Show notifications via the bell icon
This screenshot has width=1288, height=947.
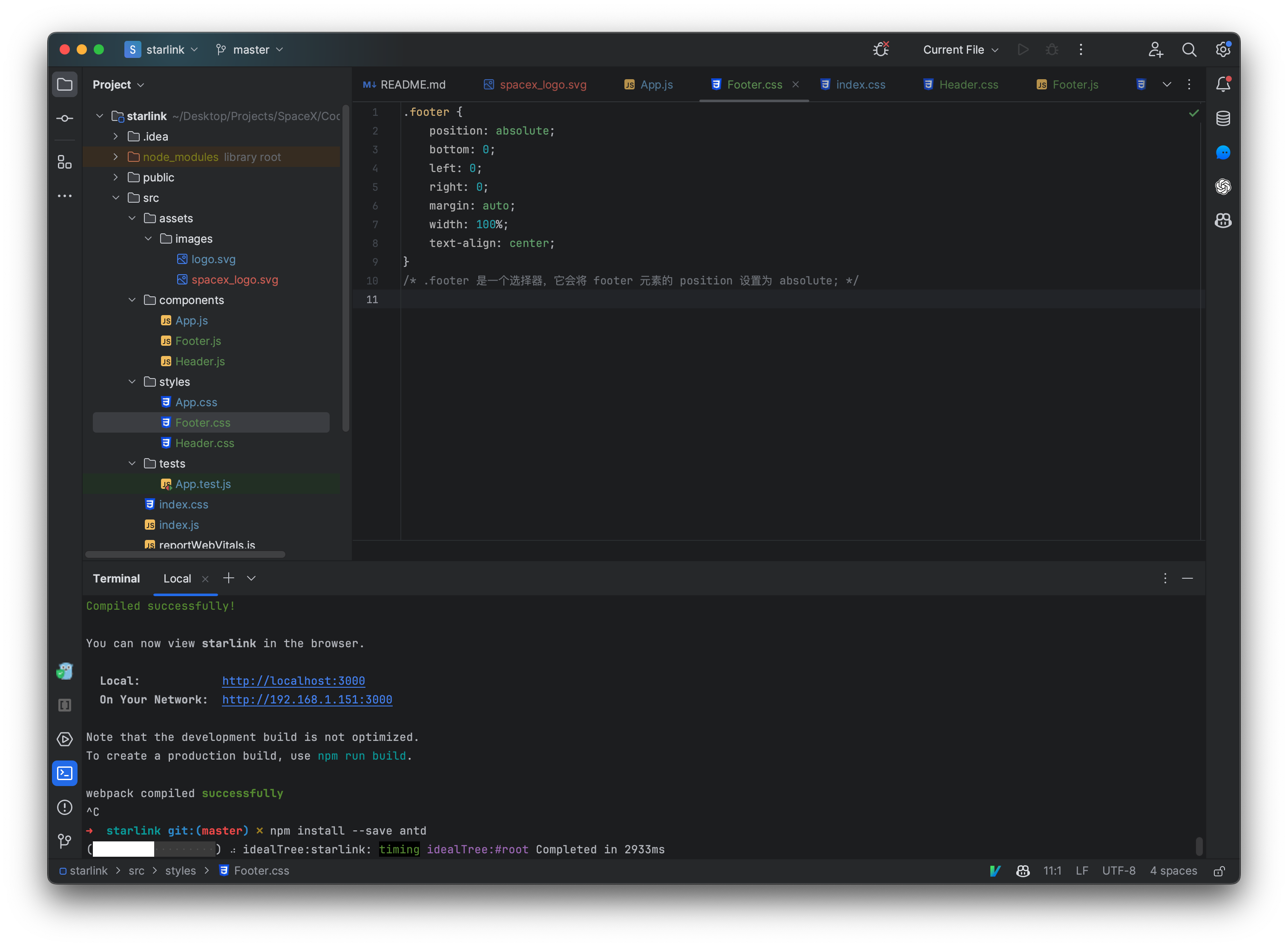tap(1223, 84)
